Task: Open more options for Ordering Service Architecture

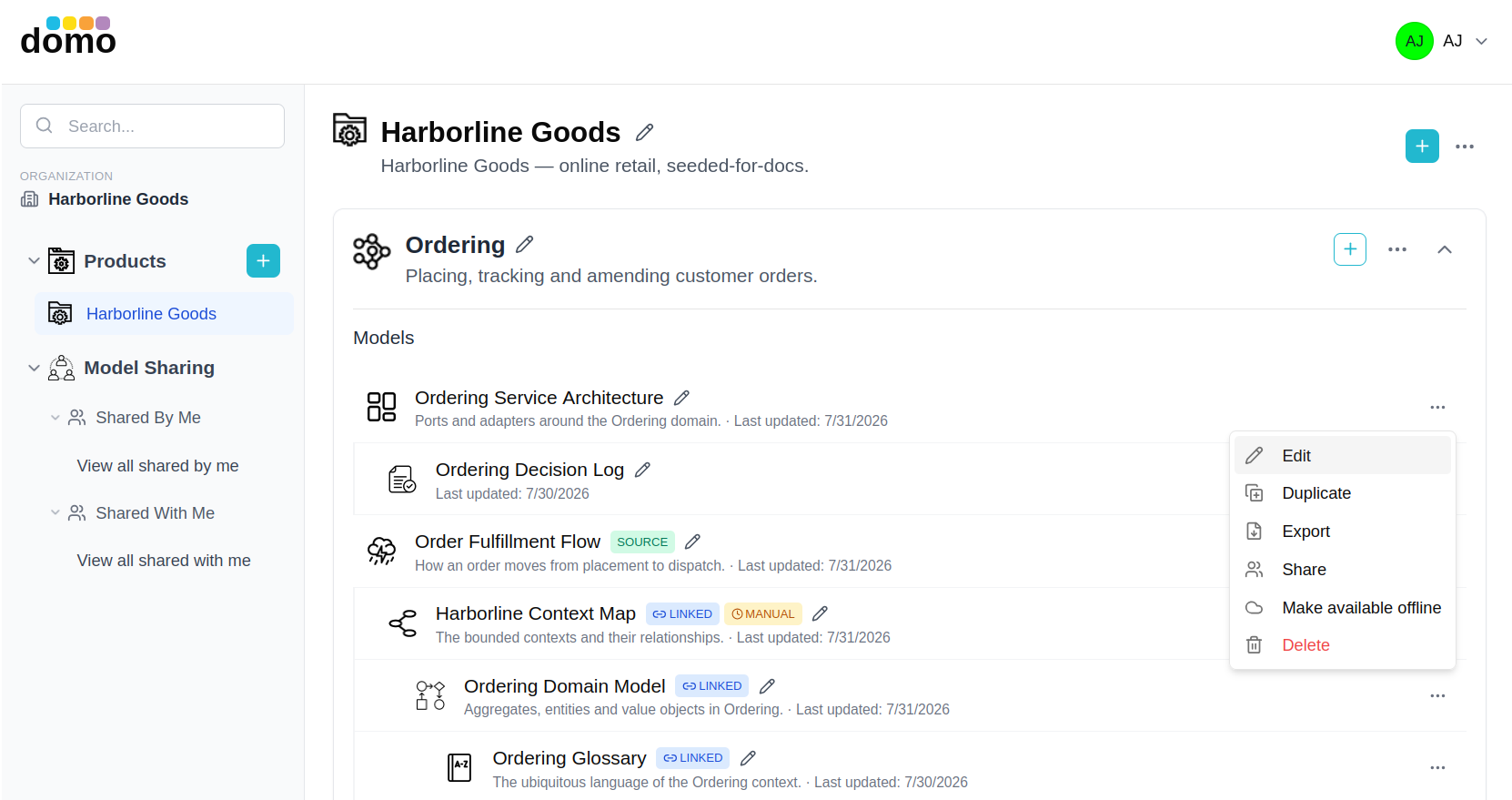Action: (1437, 408)
